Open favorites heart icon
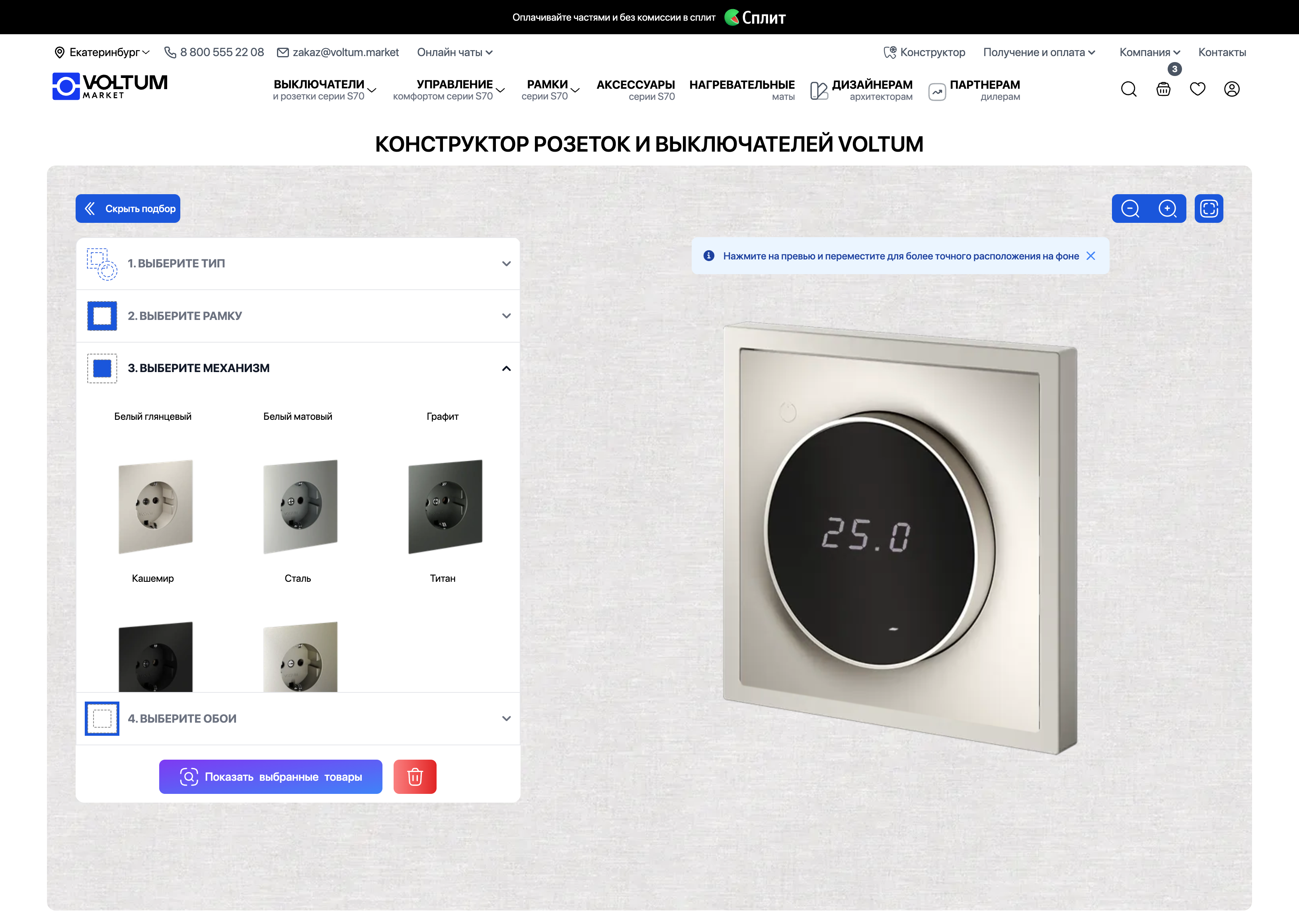The image size is (1299, 924). pos(1198,89)
